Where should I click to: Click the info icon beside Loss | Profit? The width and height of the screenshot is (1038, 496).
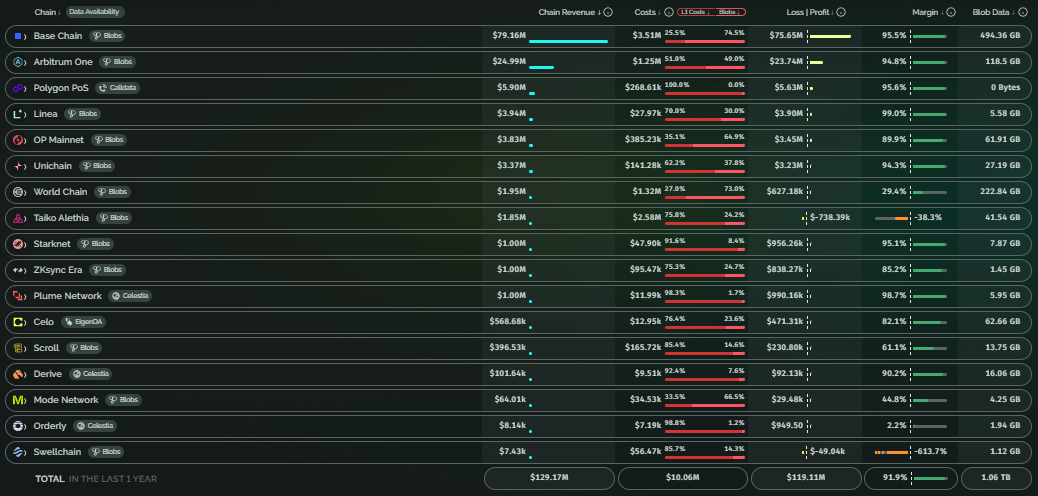[841, 12]
